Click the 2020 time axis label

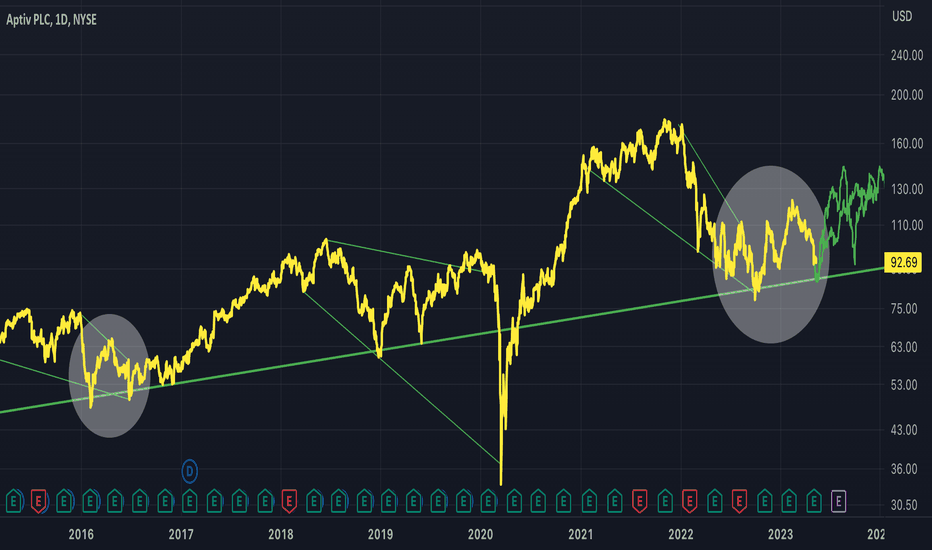click(480, 534)
